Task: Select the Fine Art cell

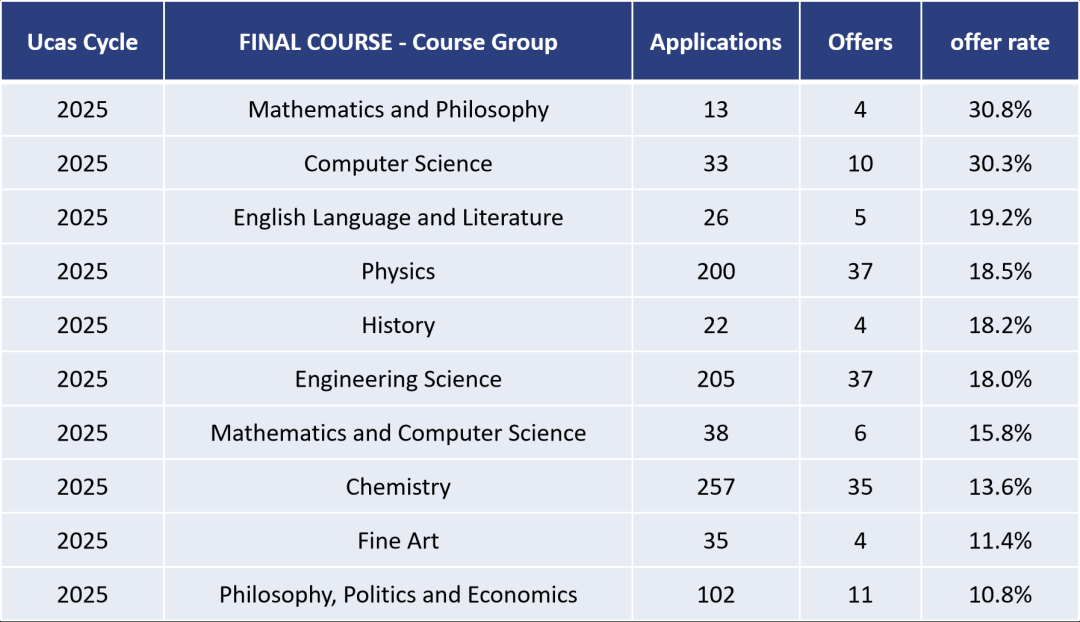Action: click(x=398, y=542)
